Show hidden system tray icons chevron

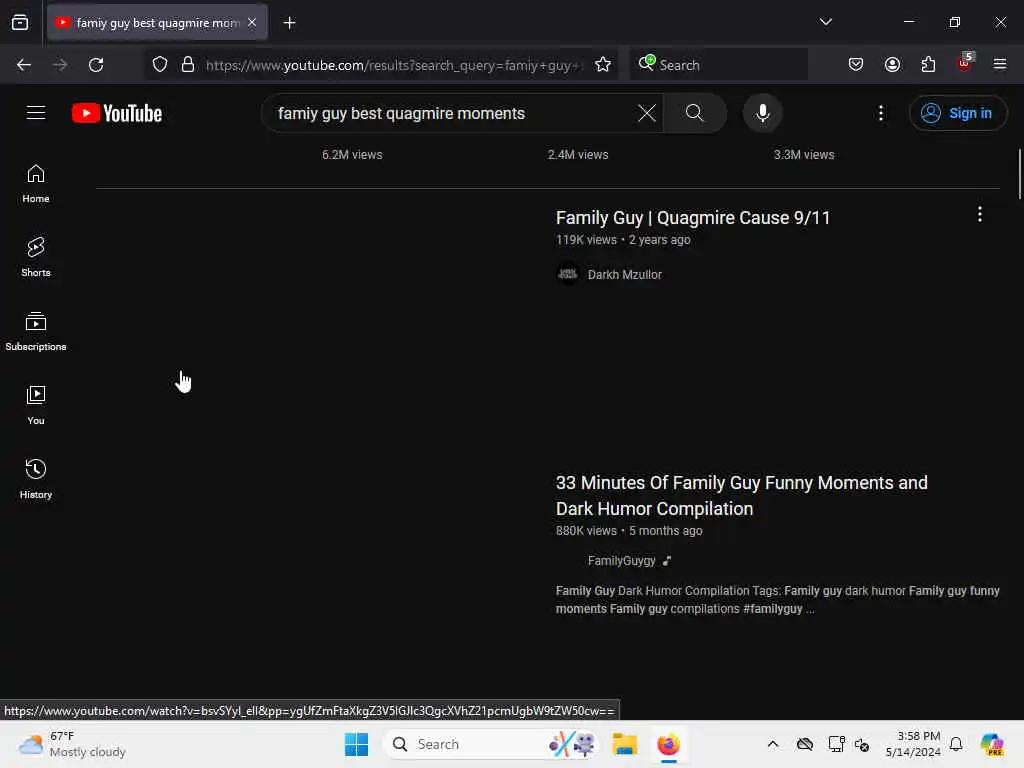click(x=773, y=744)
